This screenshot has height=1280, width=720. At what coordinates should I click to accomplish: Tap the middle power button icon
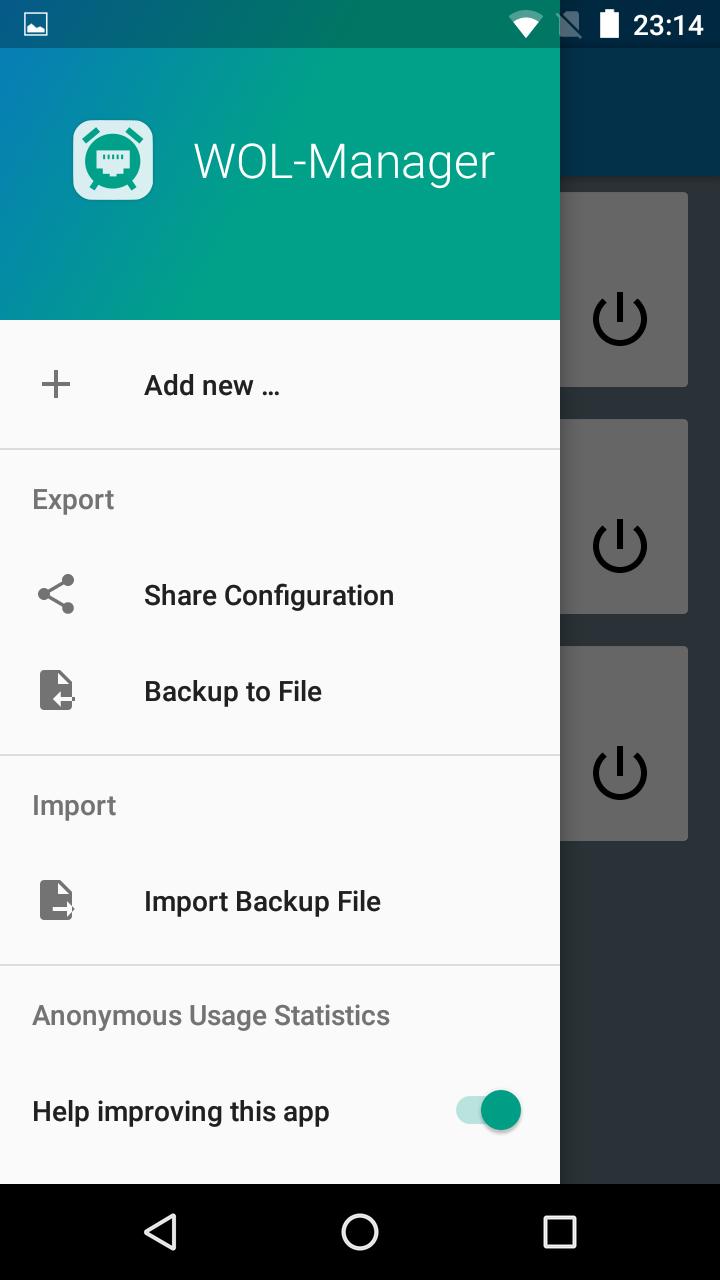pos(620,546)
